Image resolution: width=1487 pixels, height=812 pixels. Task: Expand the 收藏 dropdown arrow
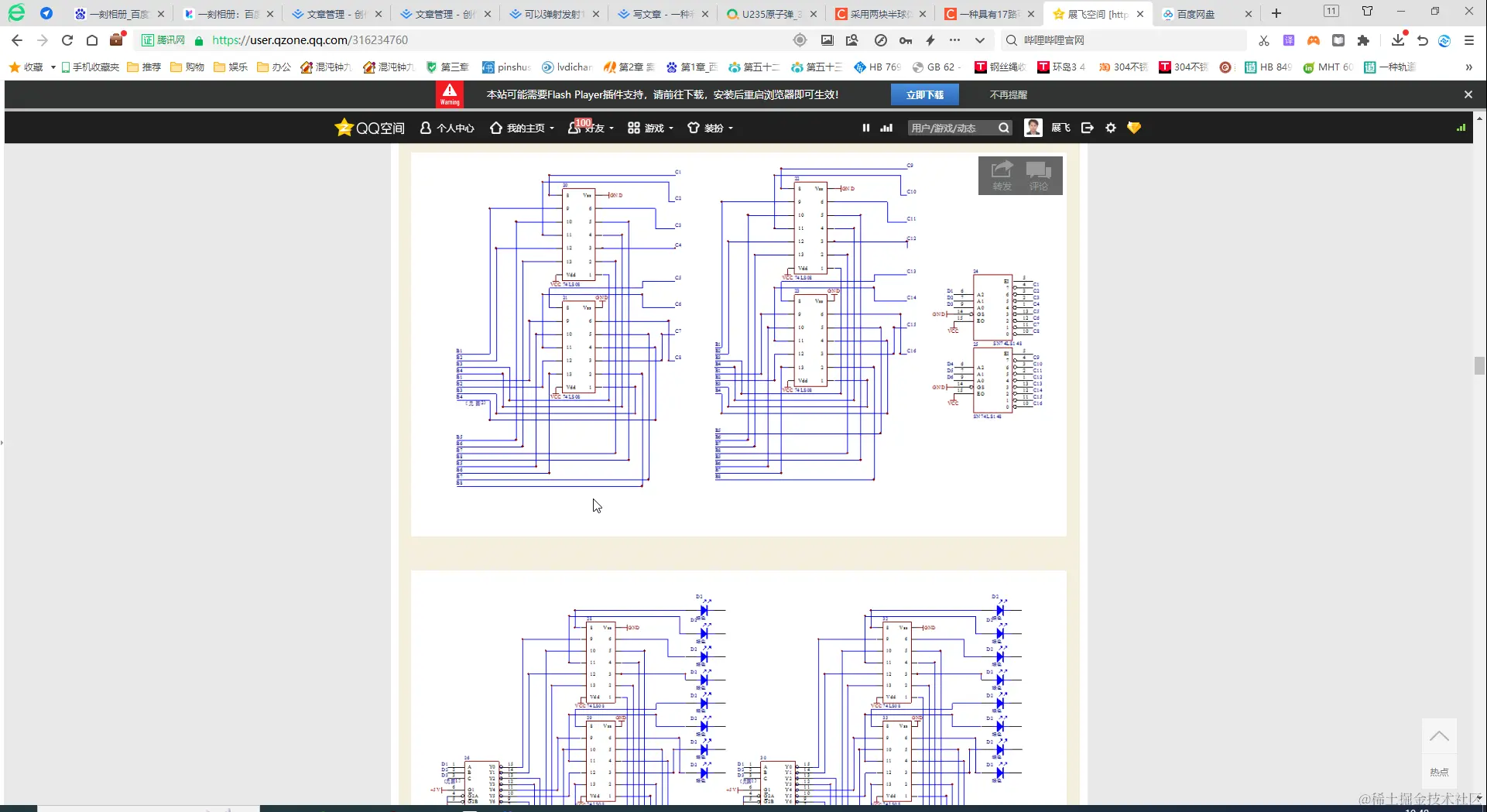pyautogui.click(x=53, y=67)
